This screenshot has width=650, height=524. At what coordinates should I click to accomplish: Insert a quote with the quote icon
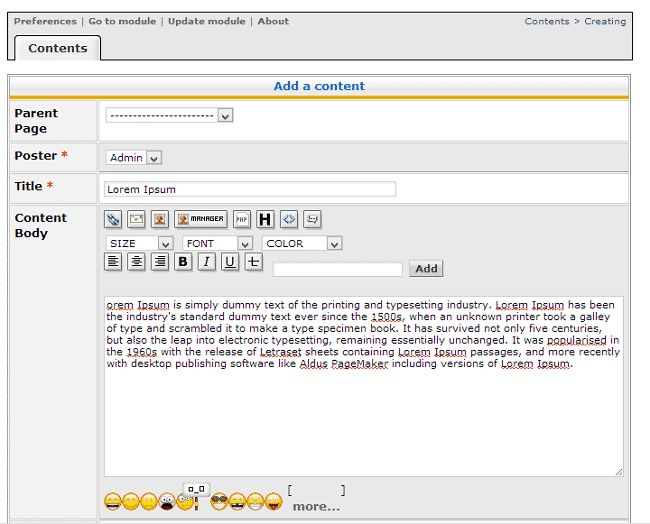tap(312, 219)
